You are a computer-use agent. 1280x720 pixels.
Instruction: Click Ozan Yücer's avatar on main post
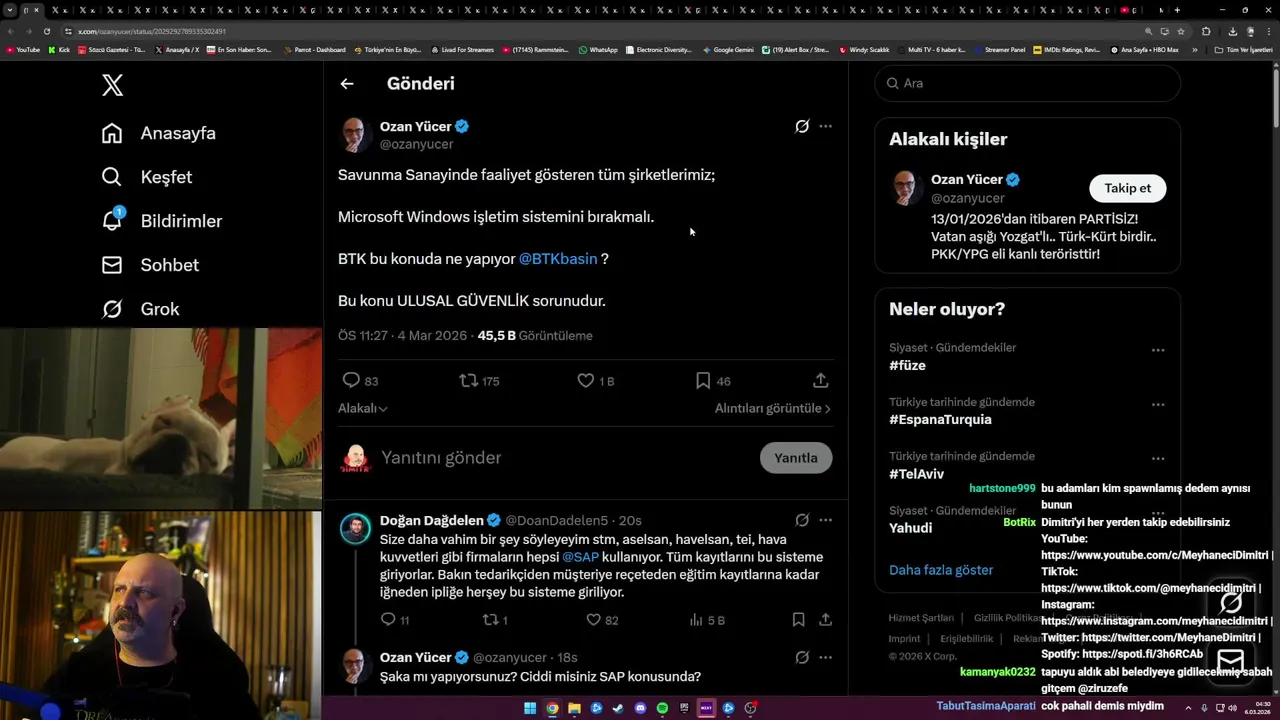[x=354, y=135]
